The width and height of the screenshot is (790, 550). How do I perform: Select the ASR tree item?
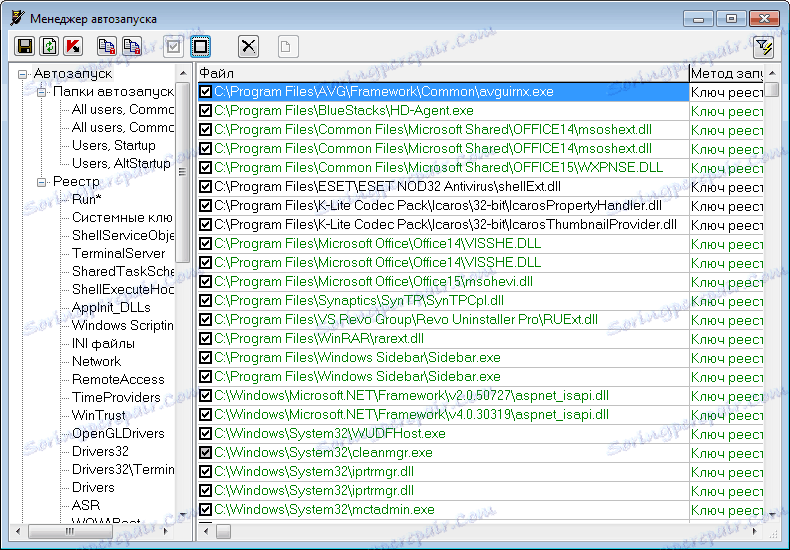[x=86, y=505]
